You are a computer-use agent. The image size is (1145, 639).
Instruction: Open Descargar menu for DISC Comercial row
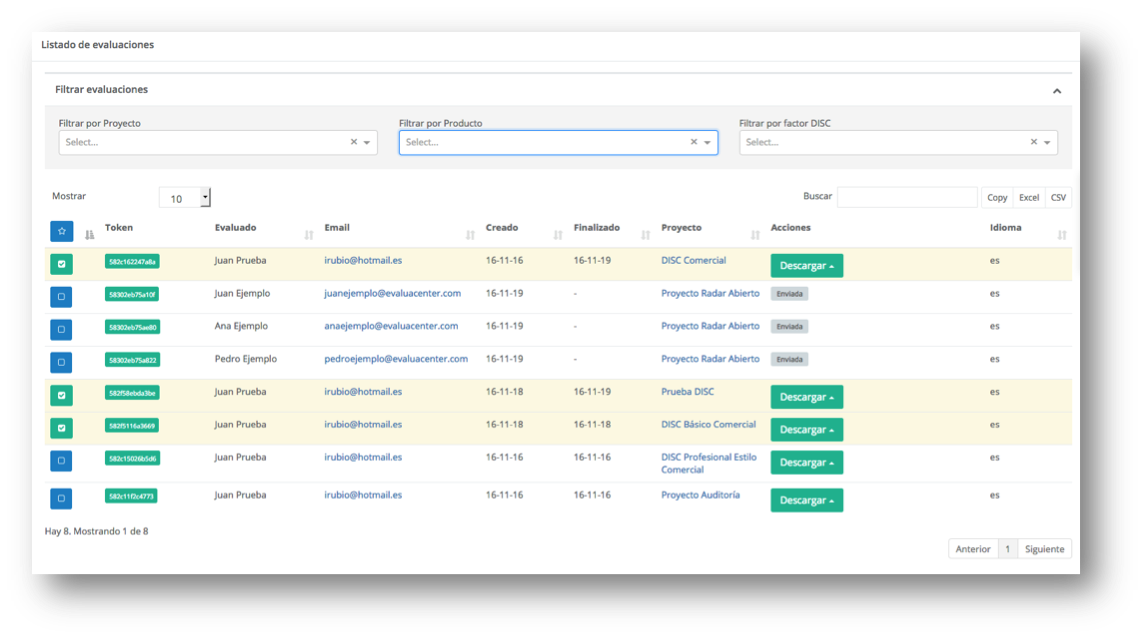pos(807,266)
